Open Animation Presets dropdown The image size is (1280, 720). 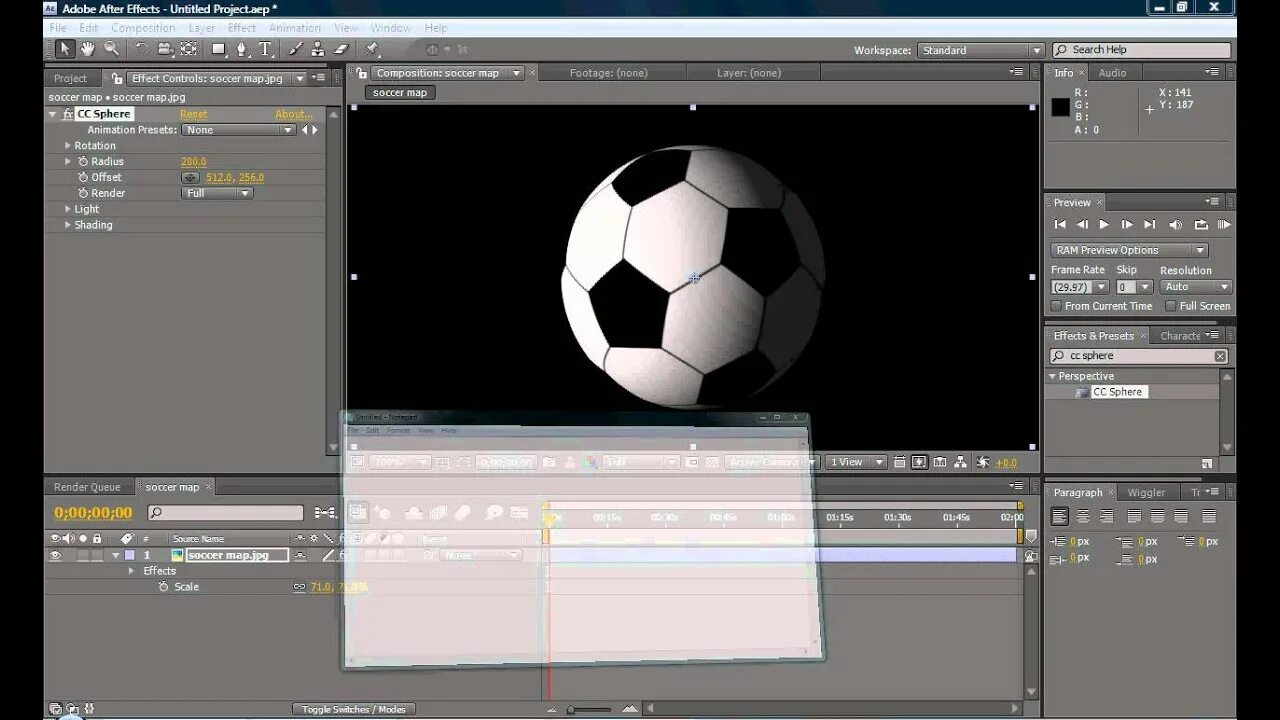click(x=238, y=130)
